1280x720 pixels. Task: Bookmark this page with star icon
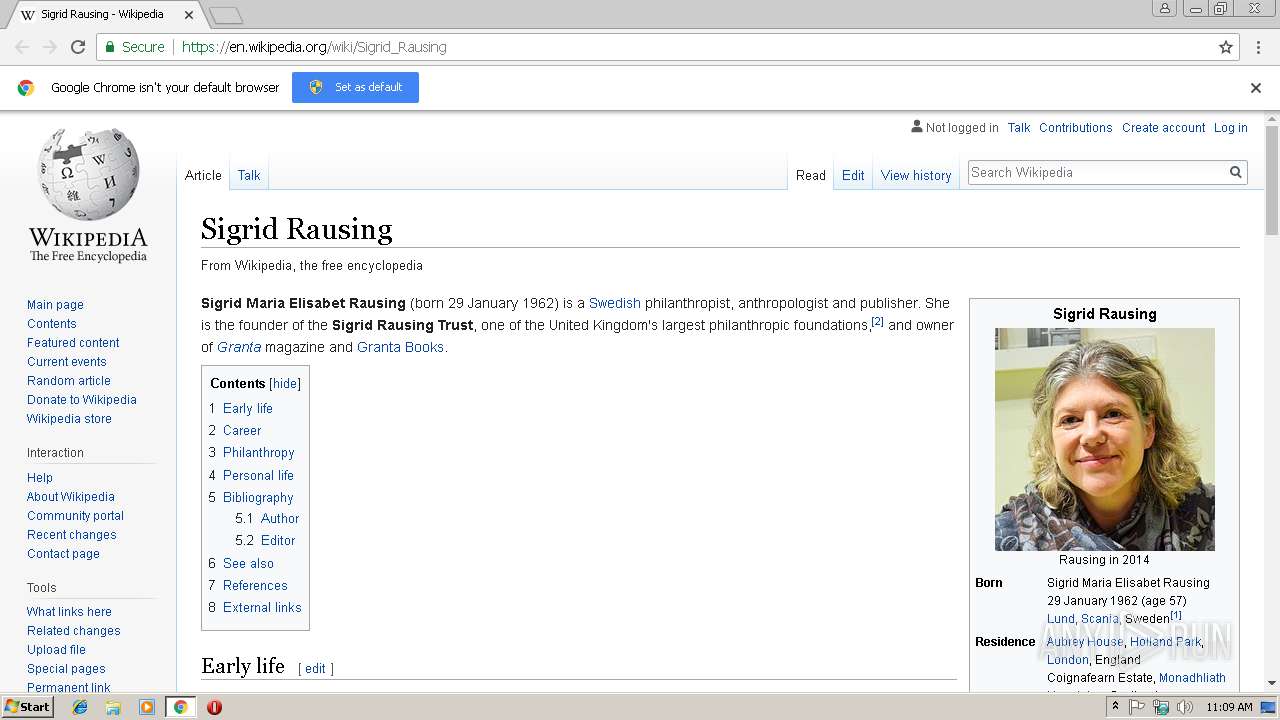(1226, 47)
